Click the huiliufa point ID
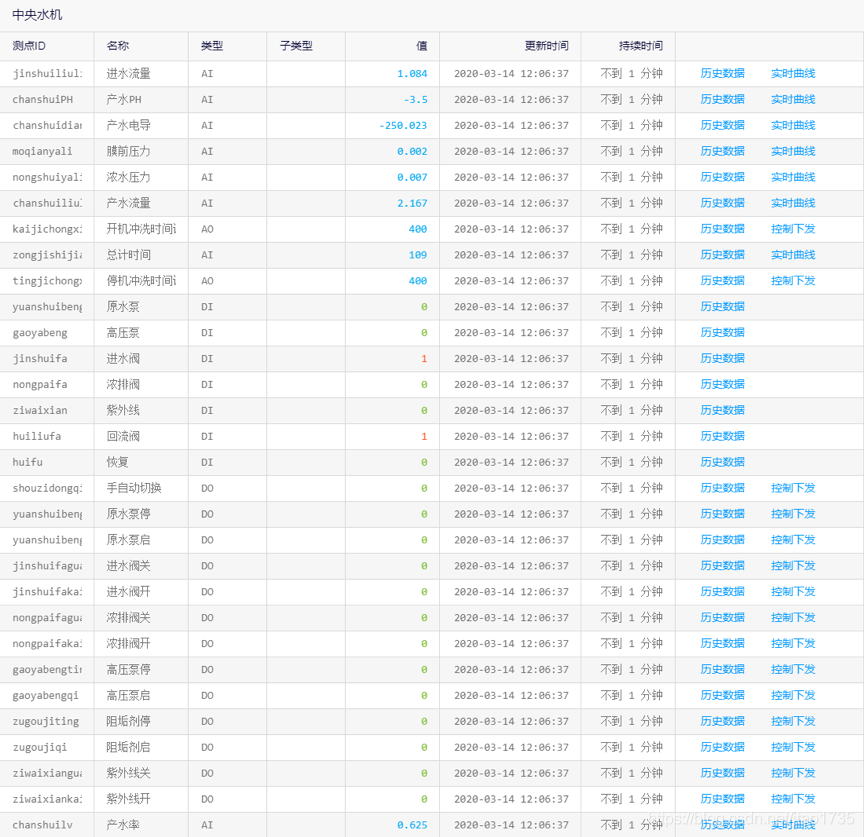Image resolution: width=864 pixels, height=837 pixels. click(37, 436)
